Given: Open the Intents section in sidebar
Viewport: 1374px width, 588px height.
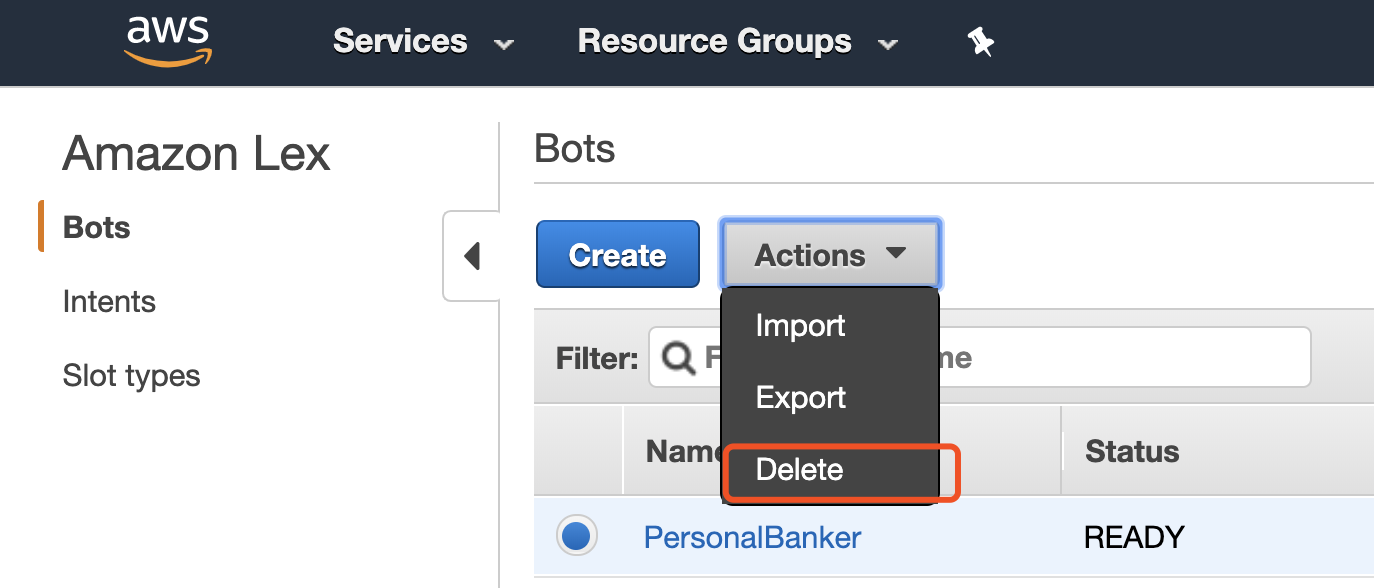Looking at the screenshot, I should click(109, 302).
